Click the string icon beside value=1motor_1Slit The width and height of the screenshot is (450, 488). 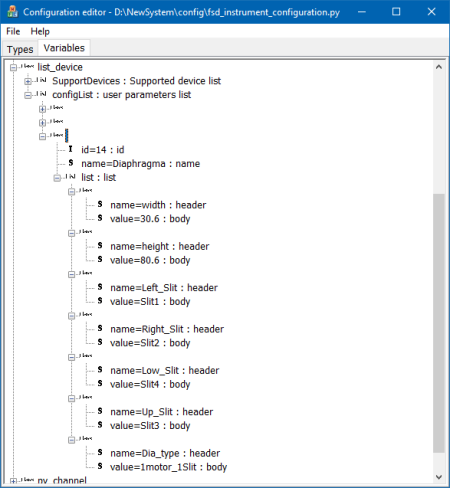point(100,466)
